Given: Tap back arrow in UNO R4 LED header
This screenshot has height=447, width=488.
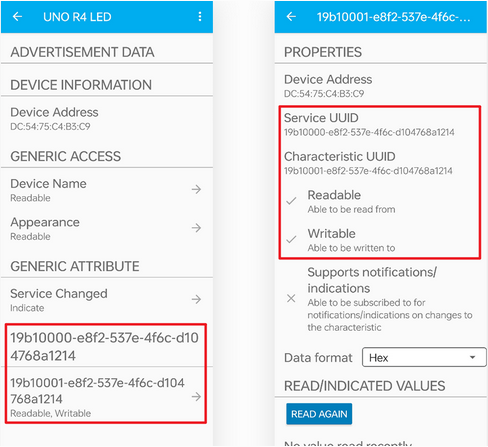Looking at the screenshot, I should click(17, 16).
